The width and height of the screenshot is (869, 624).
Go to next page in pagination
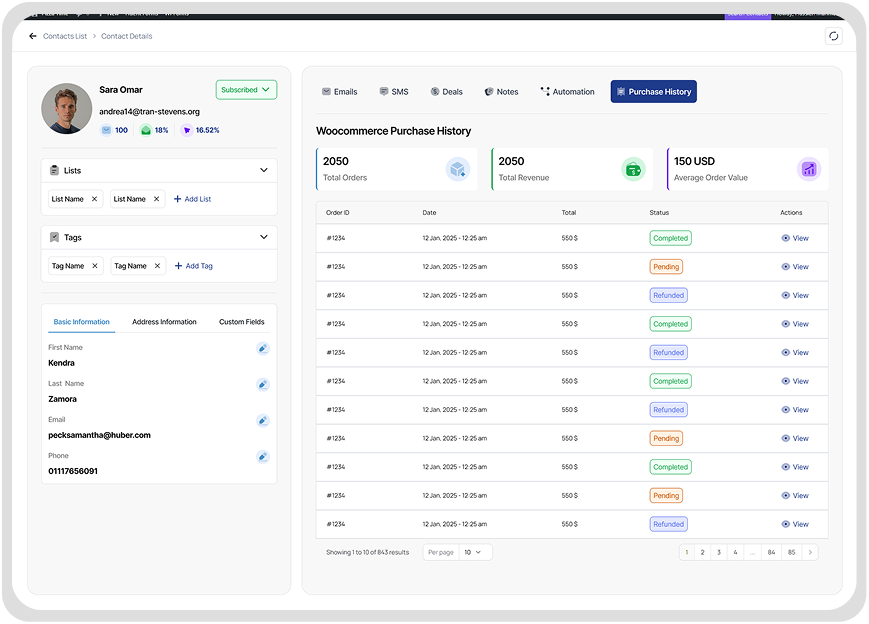[x=810, y=552]
